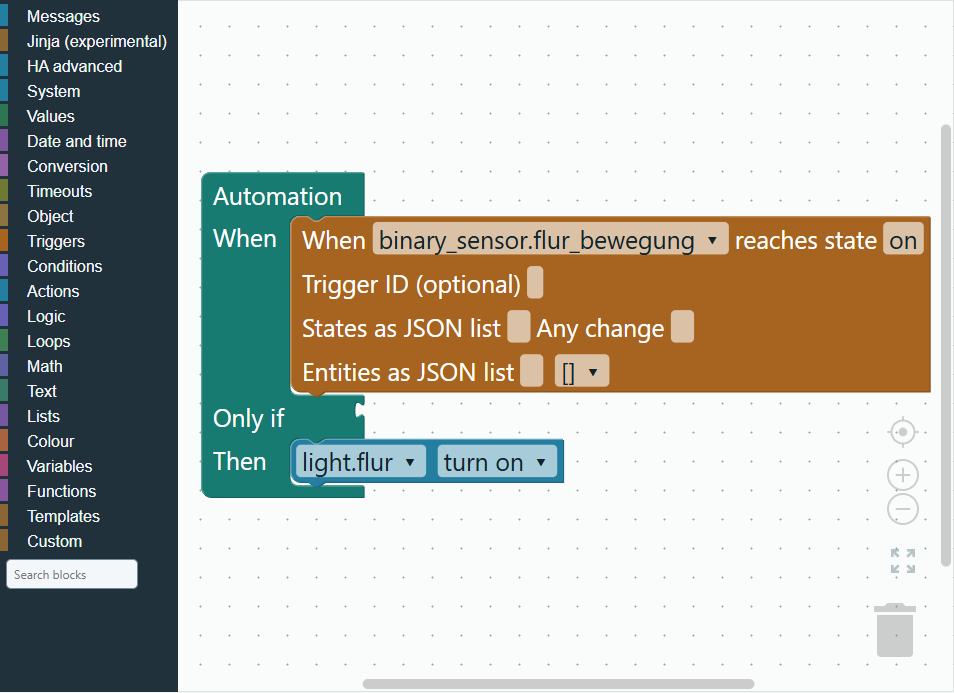
Task: Click the trash can icon
Action: 894,630
